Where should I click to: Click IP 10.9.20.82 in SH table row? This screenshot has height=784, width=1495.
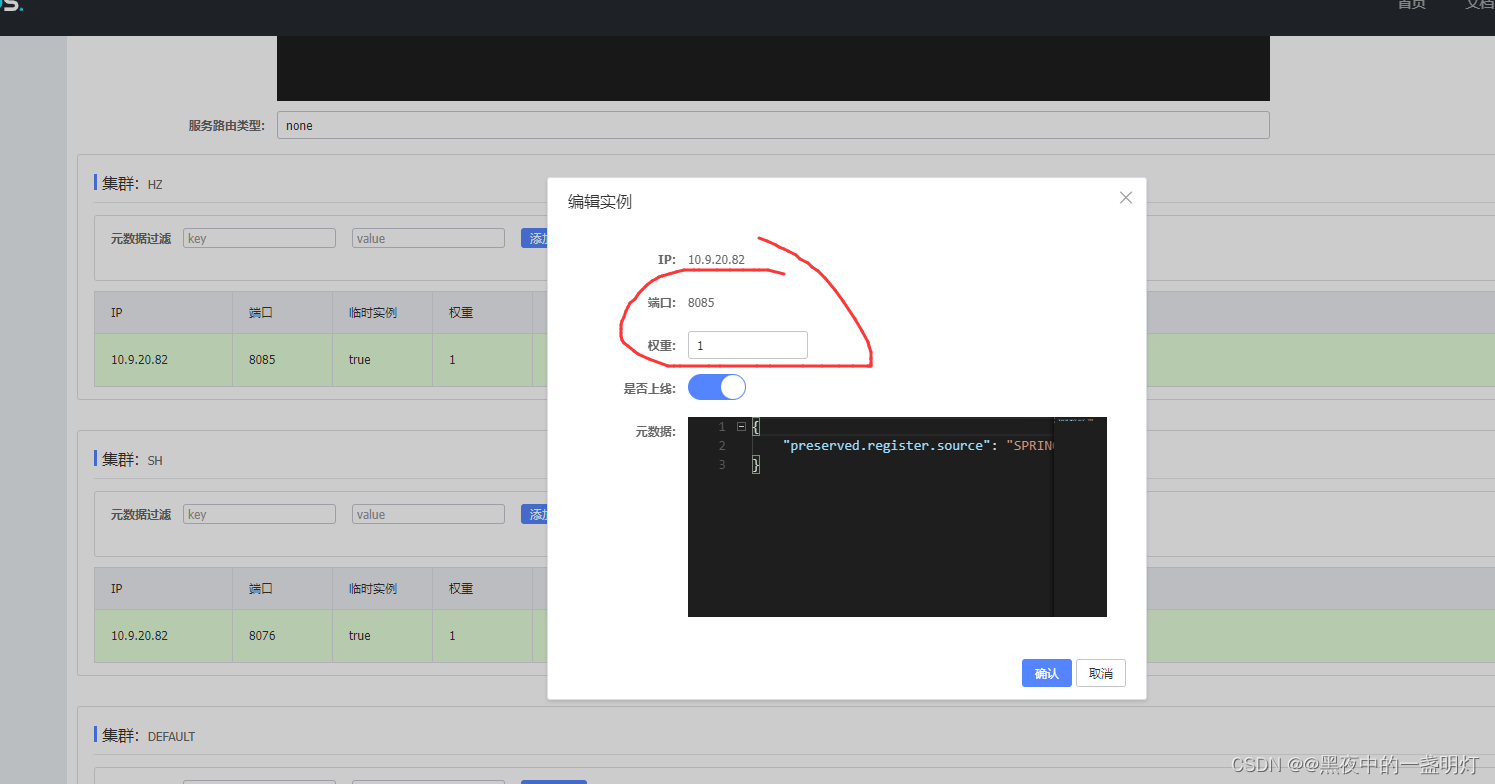tap(139, 636)
